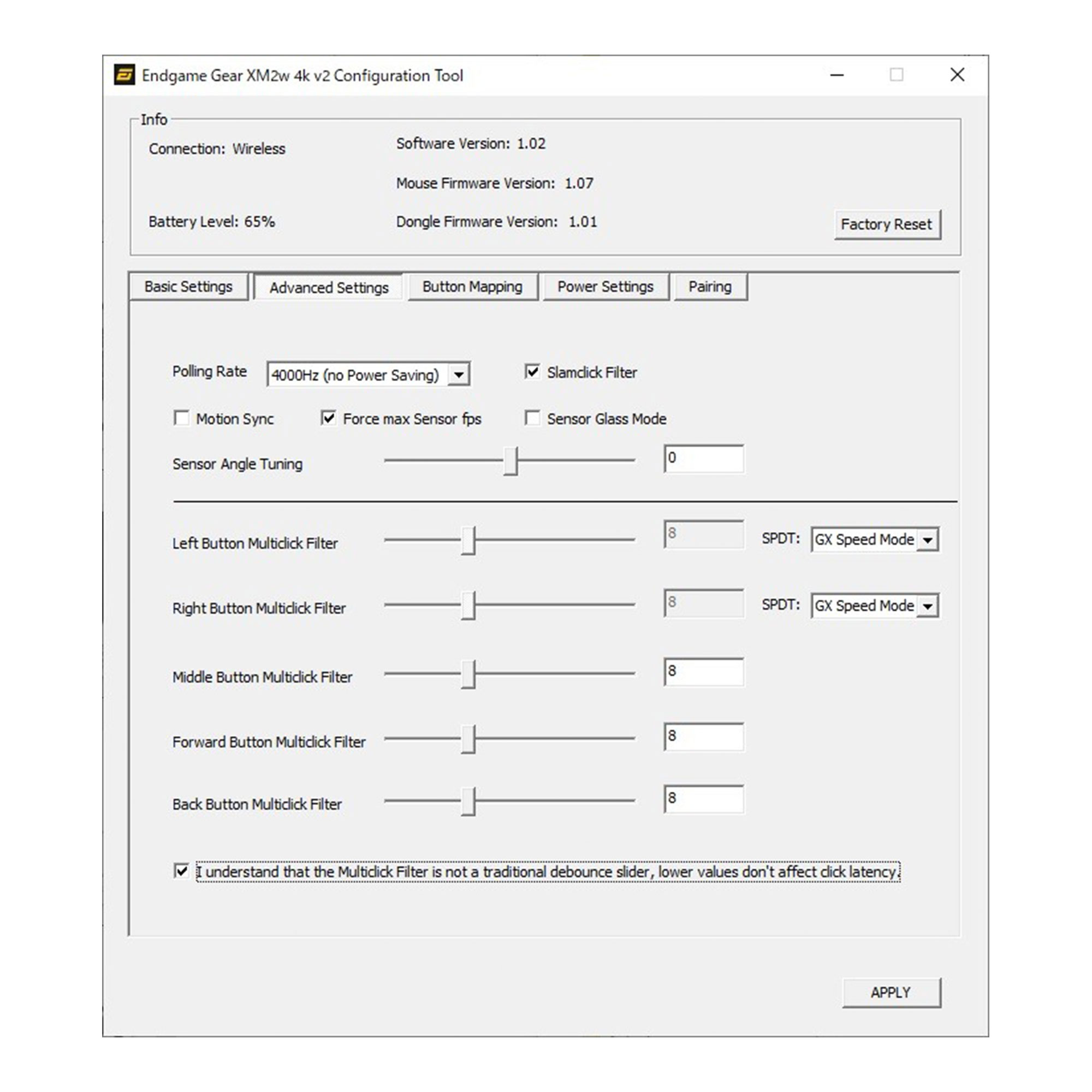Open the Button Mapping tab
The image size is (1092, 1092).
[x=472, y=287]
